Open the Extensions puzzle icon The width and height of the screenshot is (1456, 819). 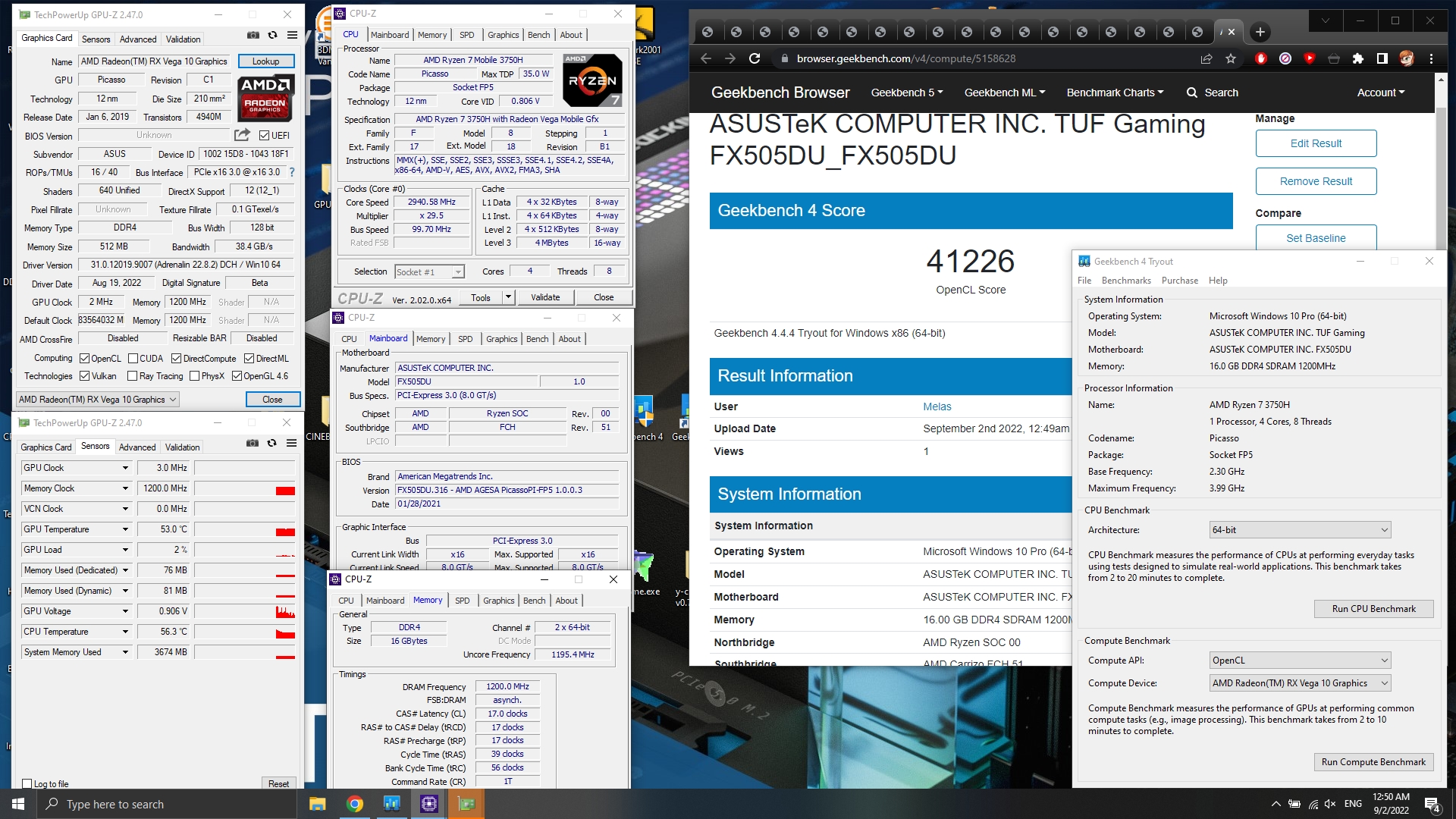pyautogui.click(x=1358, y=58)
